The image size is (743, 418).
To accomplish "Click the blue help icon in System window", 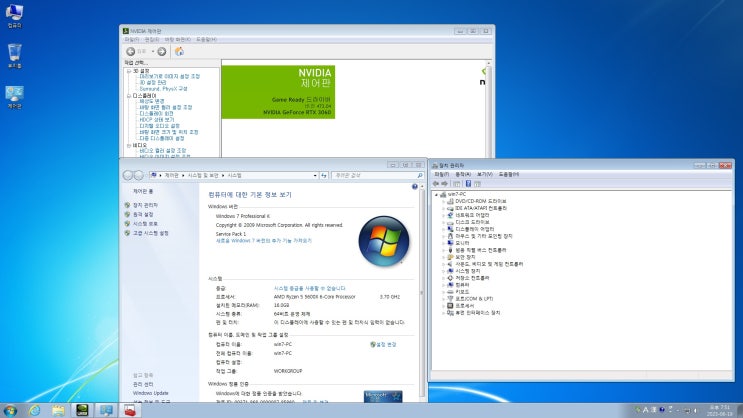I will point(415,187).
